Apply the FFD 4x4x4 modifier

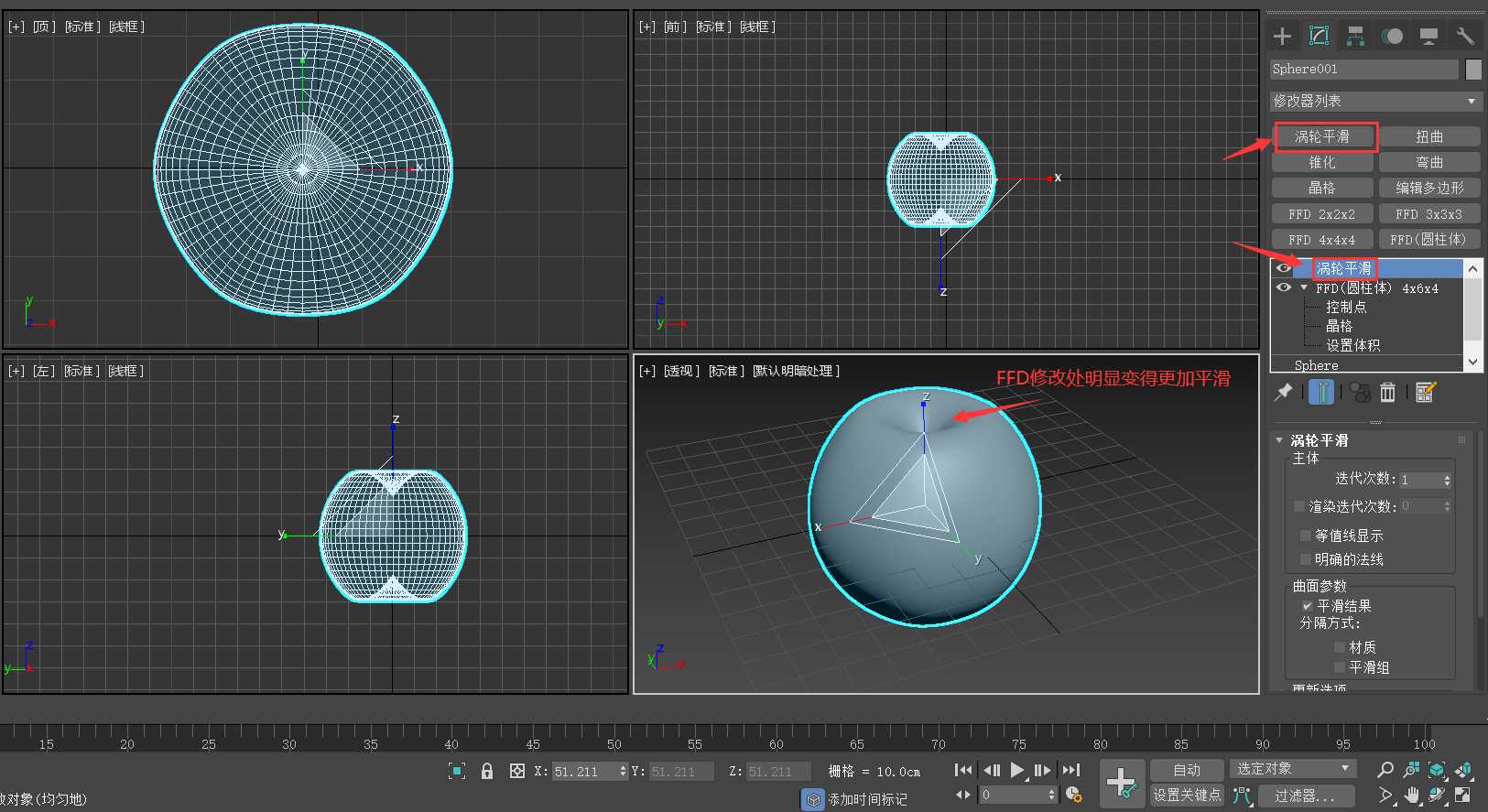pyautogui.click(x=1322, y=239)
